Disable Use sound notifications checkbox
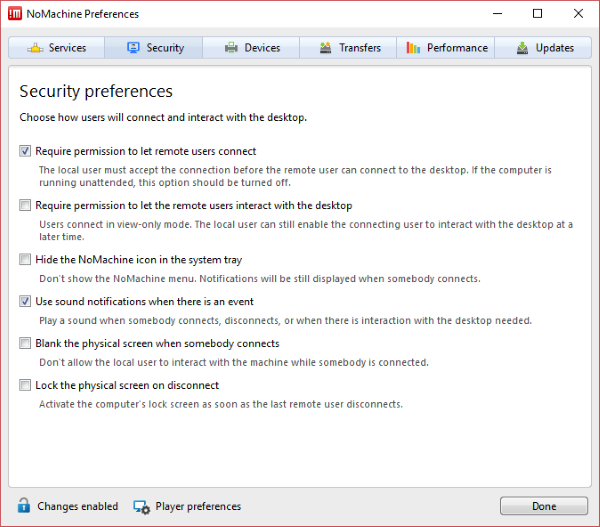600x527 pixels. 25,302
